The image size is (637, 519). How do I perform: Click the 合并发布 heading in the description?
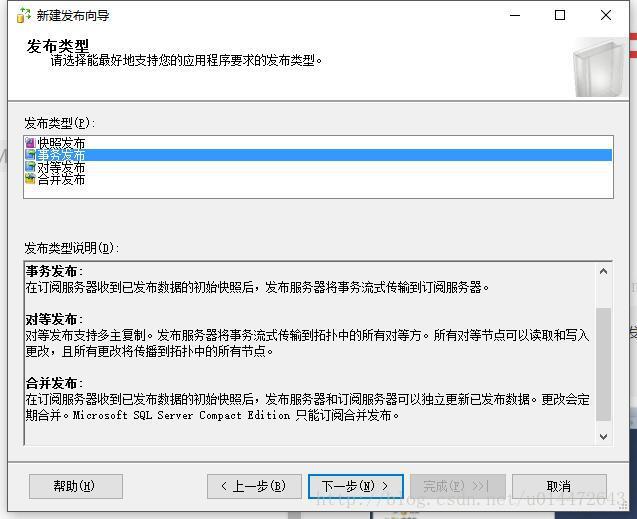(x=52, y=383)
